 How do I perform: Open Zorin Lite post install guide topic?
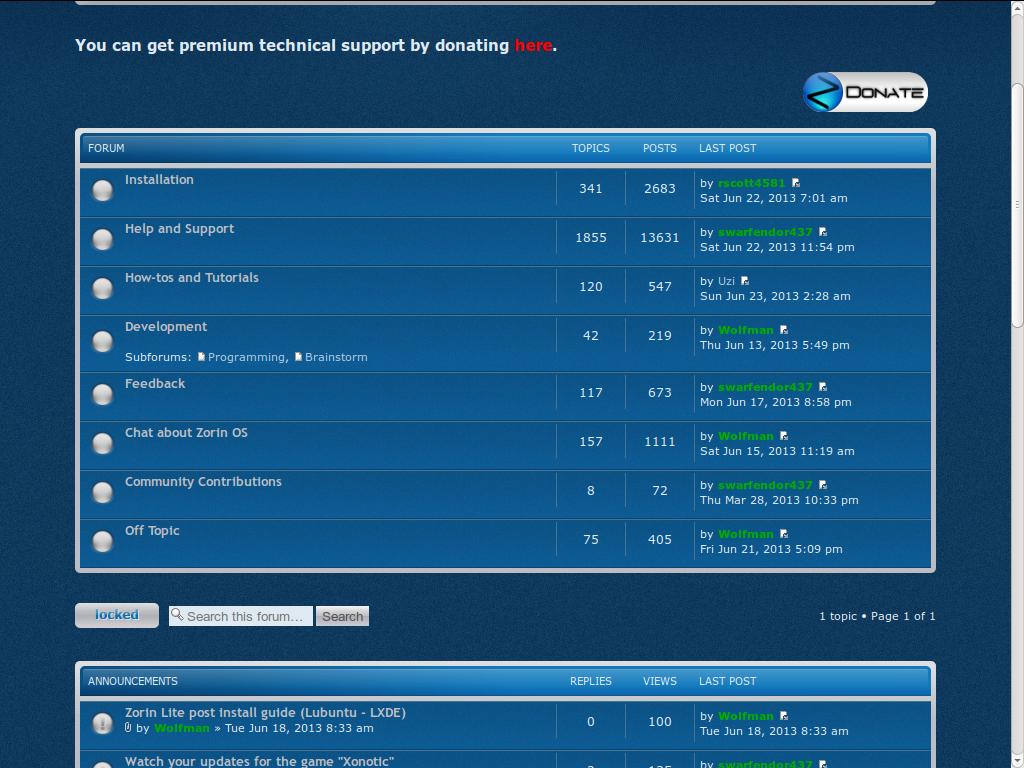click(x=265, y=713)
